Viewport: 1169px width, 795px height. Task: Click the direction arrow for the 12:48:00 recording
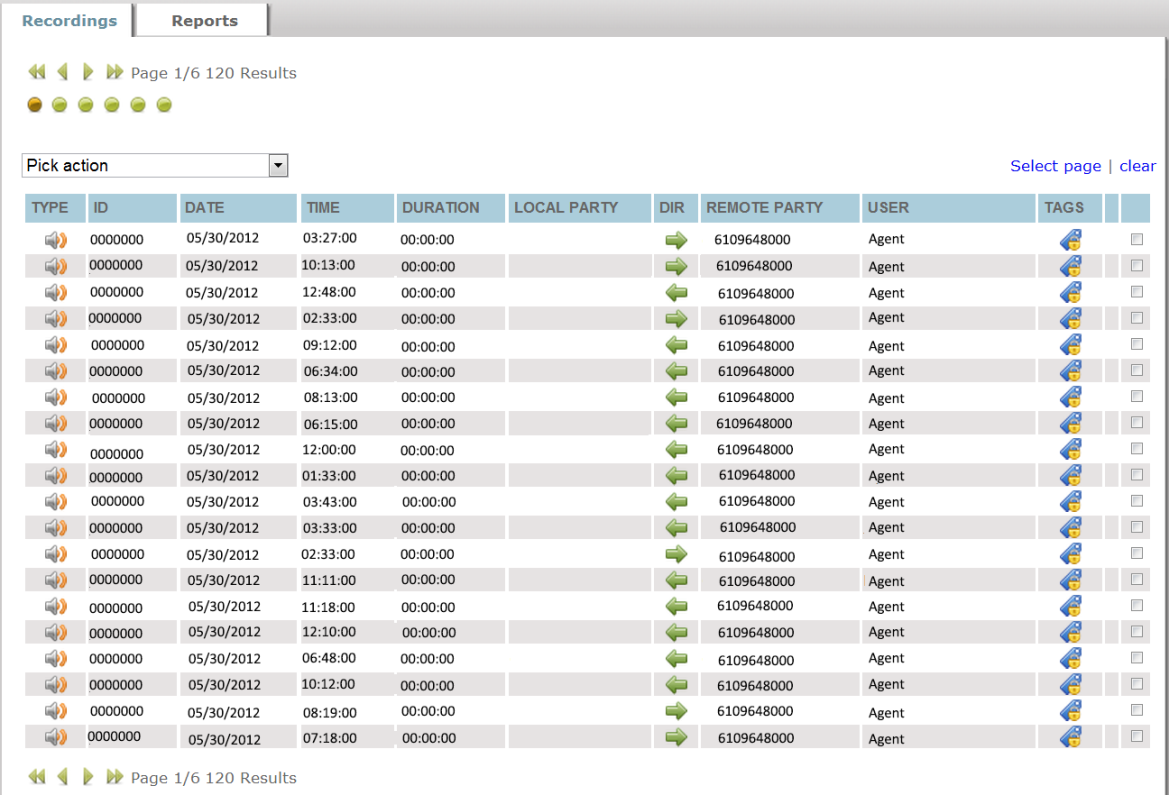tap(677, 292)
